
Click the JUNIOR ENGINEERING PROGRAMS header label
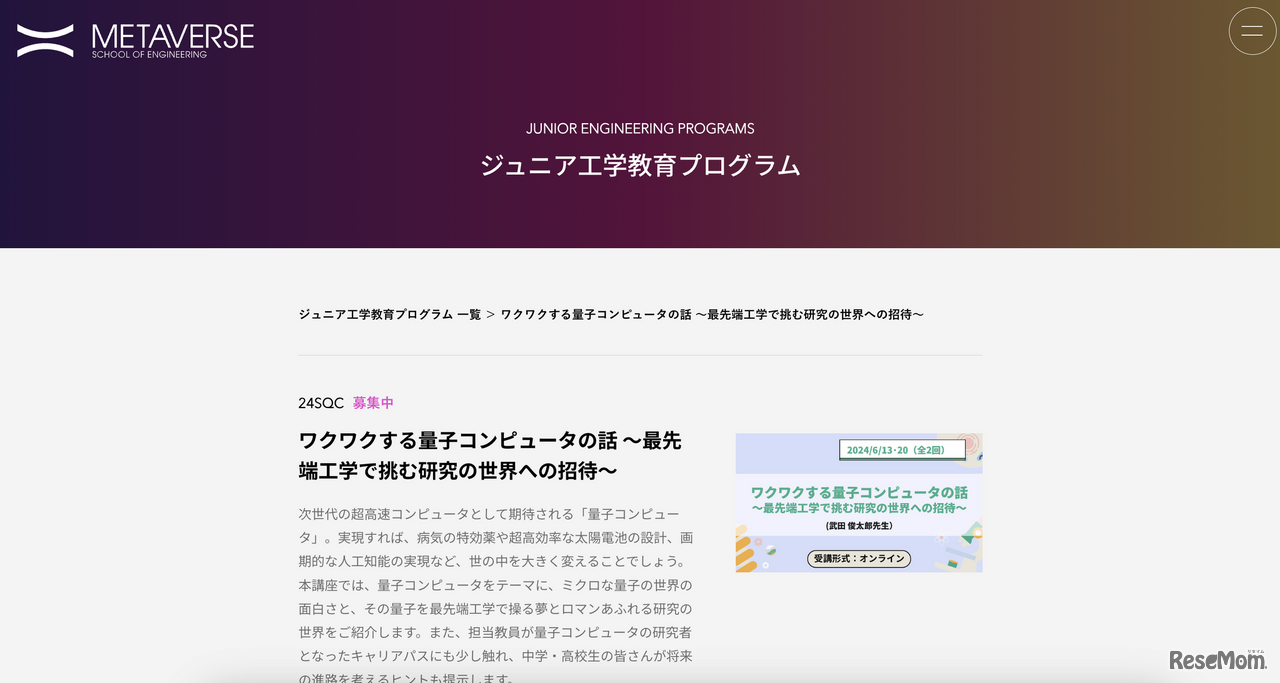[x=640, y=128]
